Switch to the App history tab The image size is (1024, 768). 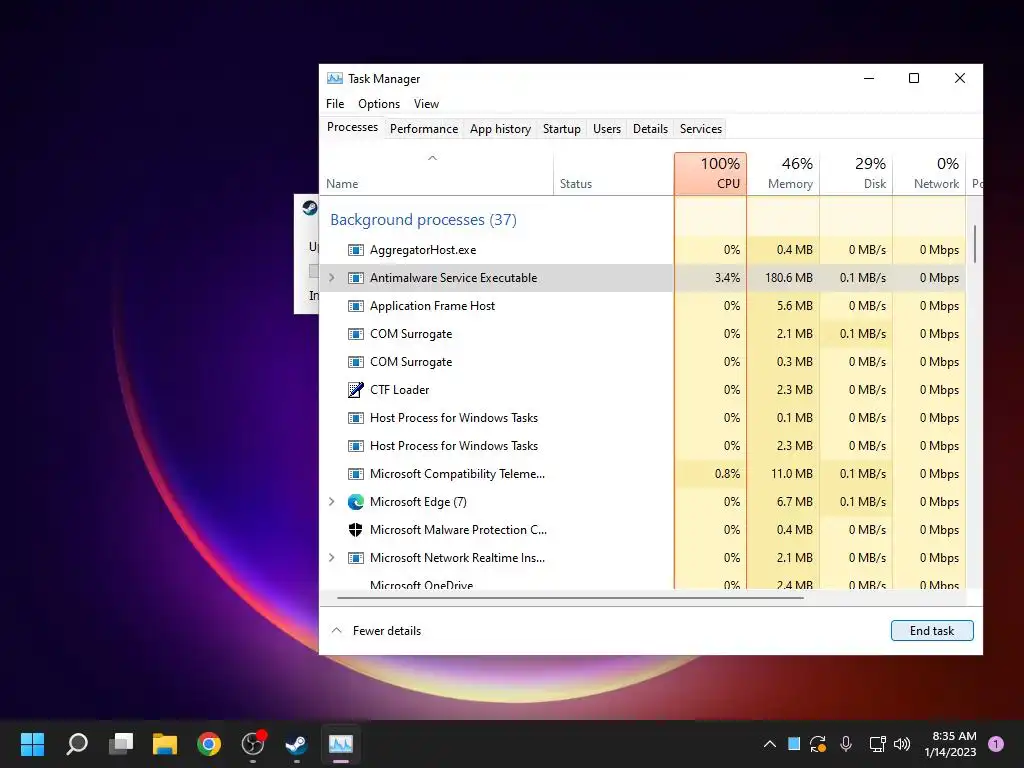[x=500, y=129]
